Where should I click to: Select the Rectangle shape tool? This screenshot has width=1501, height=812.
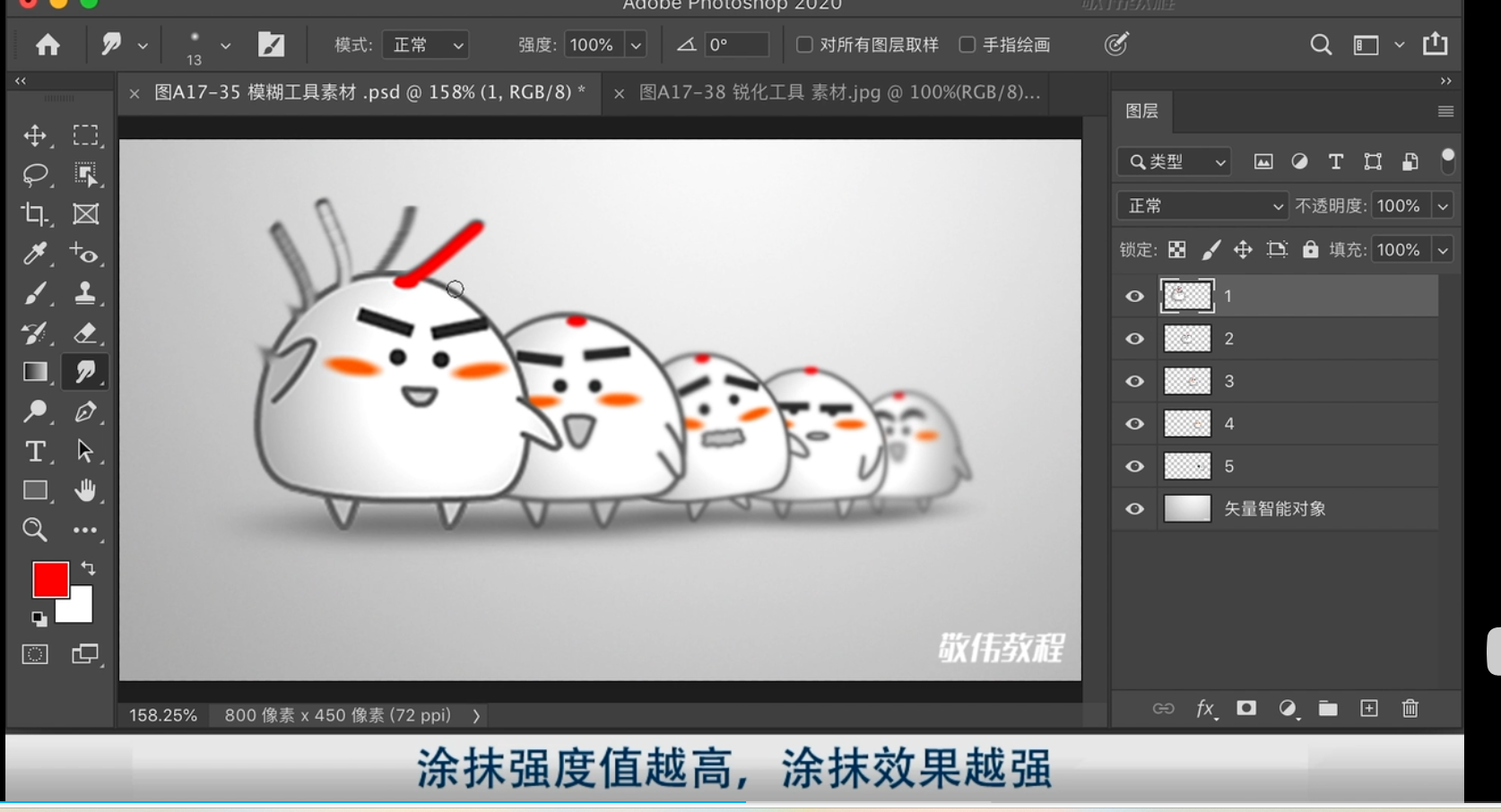click(x=35, y=490)
